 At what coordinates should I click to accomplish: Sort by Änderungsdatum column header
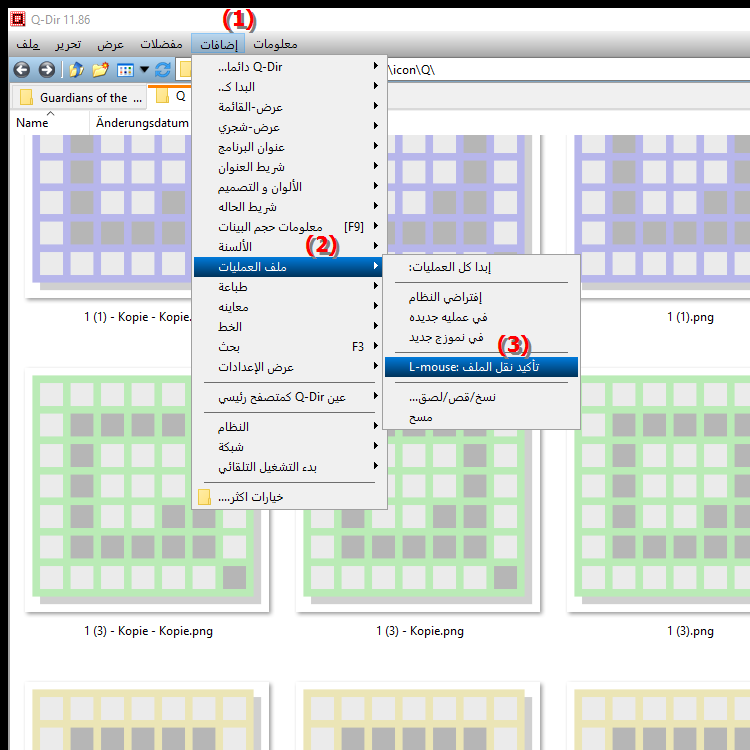(142, 122)
